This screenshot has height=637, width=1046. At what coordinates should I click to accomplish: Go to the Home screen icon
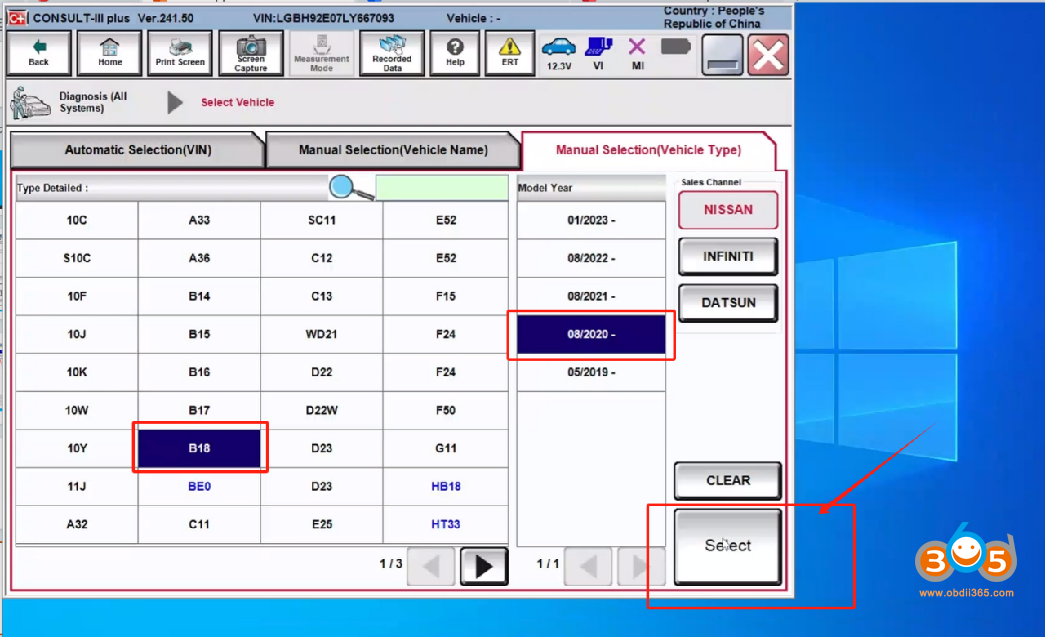click(x=110, y=53)
